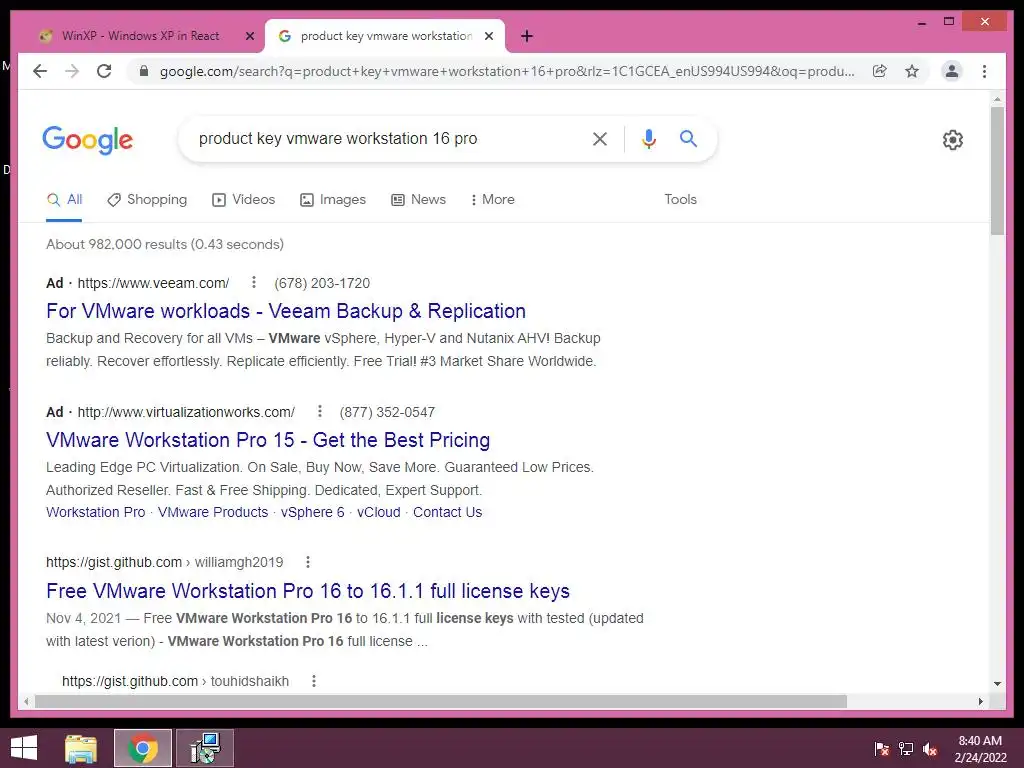Share this page icon in address bar

click(880, 71)
